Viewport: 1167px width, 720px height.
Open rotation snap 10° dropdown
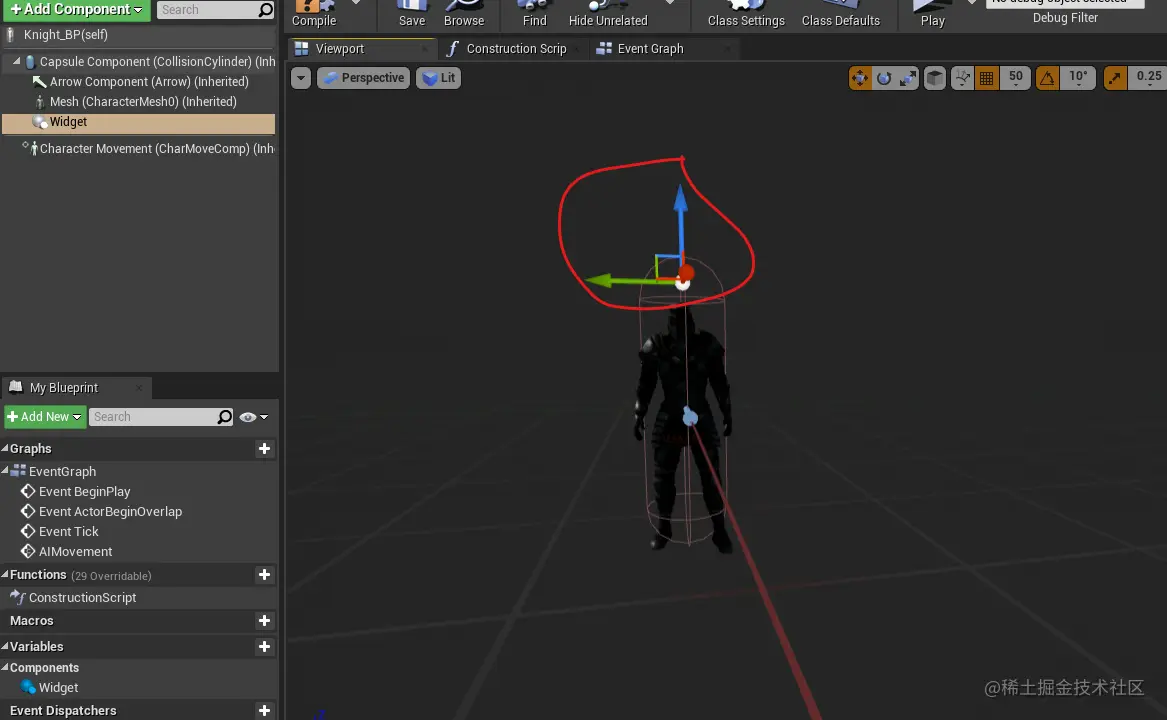[x=1078, y=78]
